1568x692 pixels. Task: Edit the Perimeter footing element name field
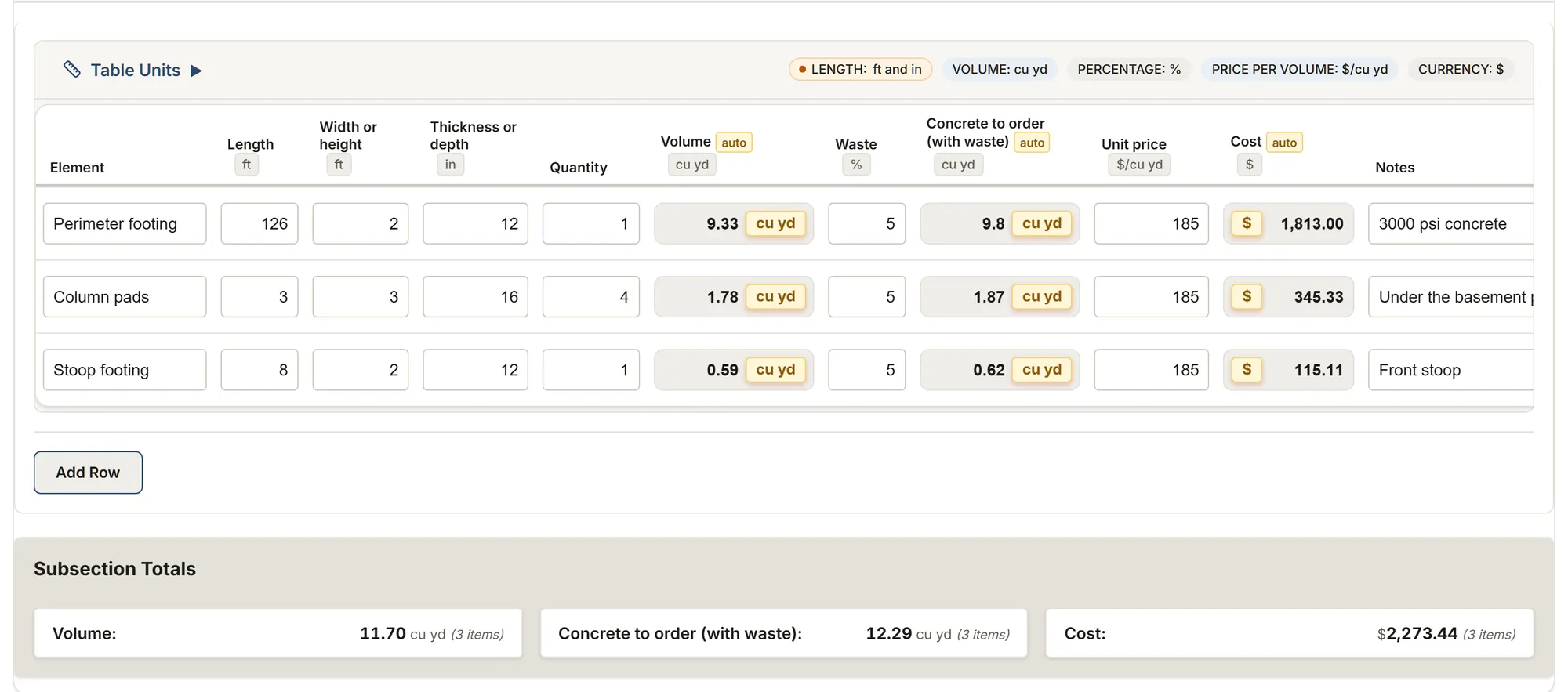pyautogui.click(x=125, y=223)
